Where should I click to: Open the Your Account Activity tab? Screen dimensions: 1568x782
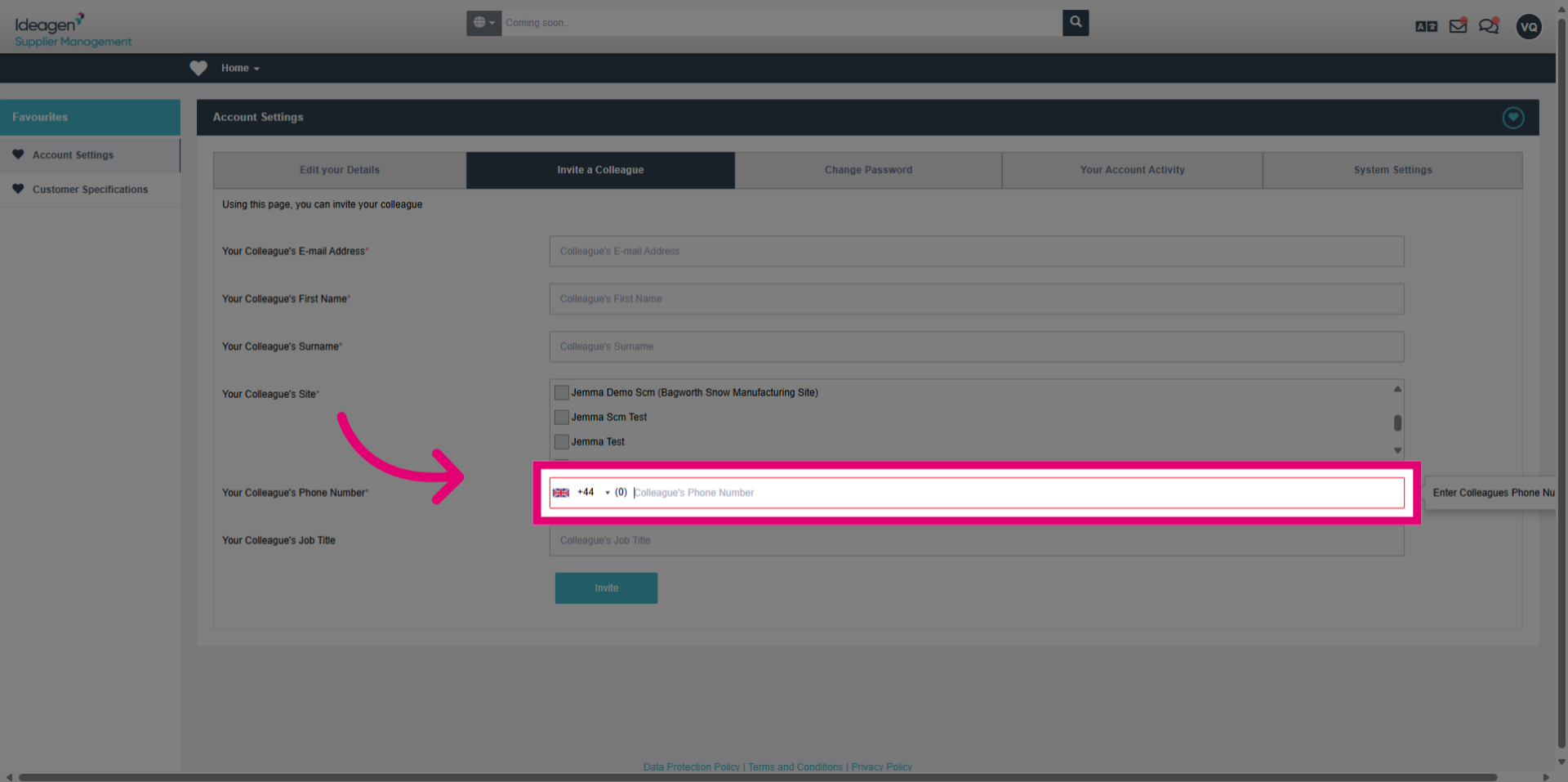1132,170
